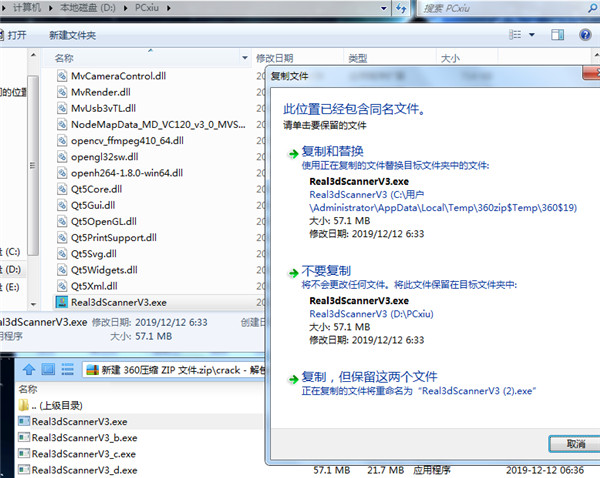Open the view options dropdown arrow
600x478 pixels.
pos(532,35)
